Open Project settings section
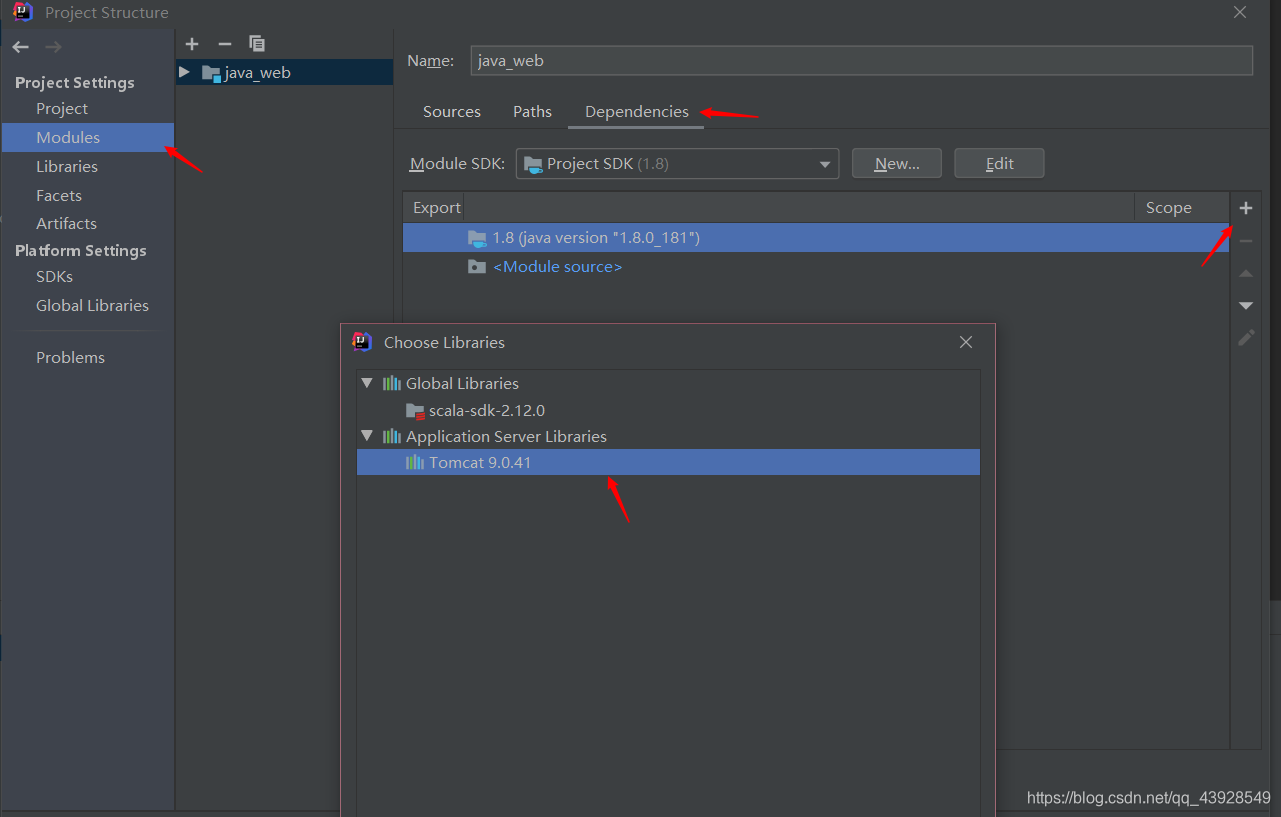 pyautogui.click(x=62, y=109)
